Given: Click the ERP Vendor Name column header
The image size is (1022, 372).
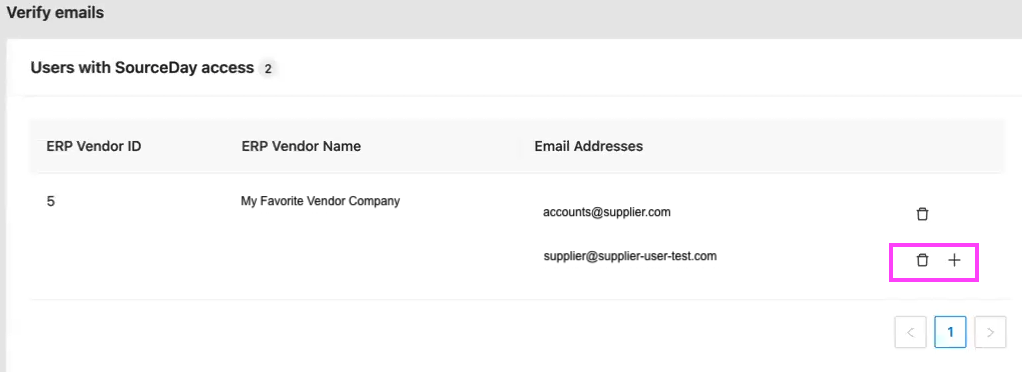Looking at the screenshot, I should coord(301,146).
